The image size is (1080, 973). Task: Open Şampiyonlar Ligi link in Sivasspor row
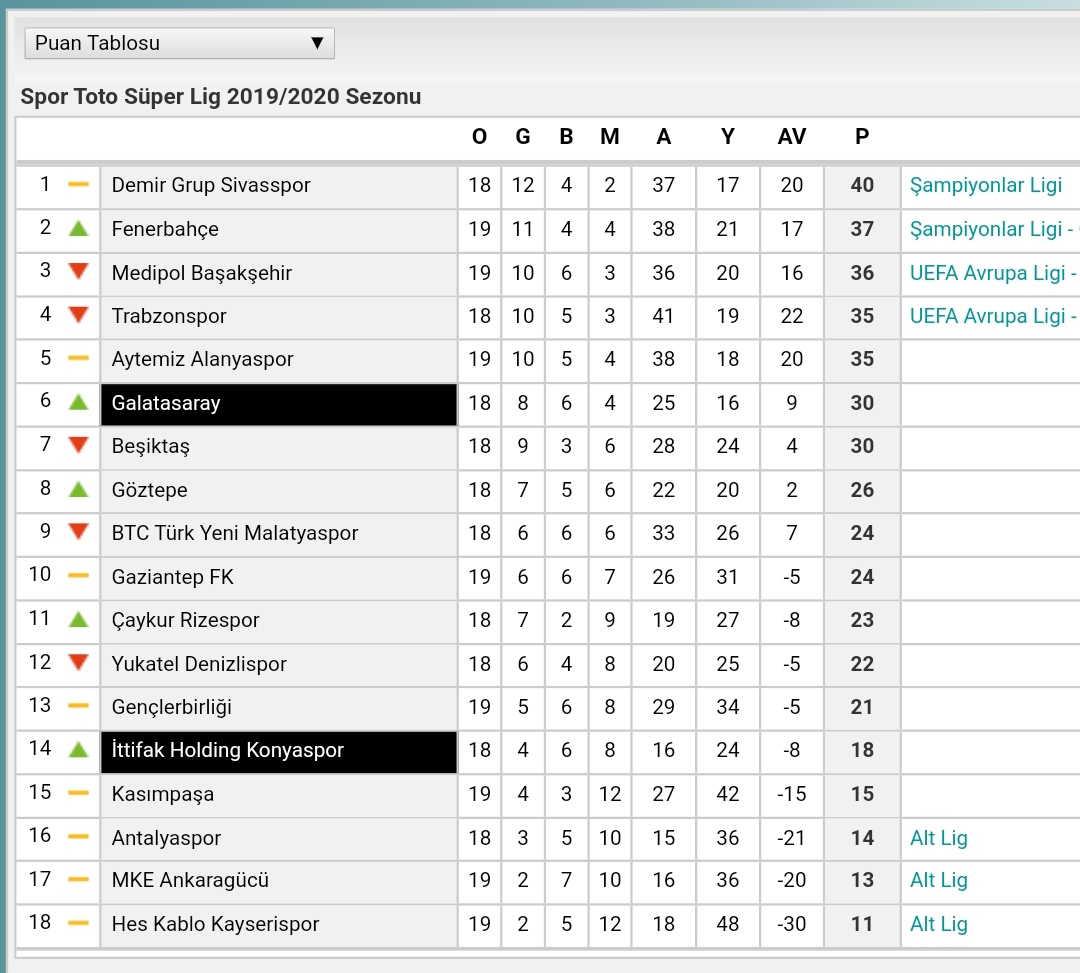pyautogui.click(x=986, y=185)
